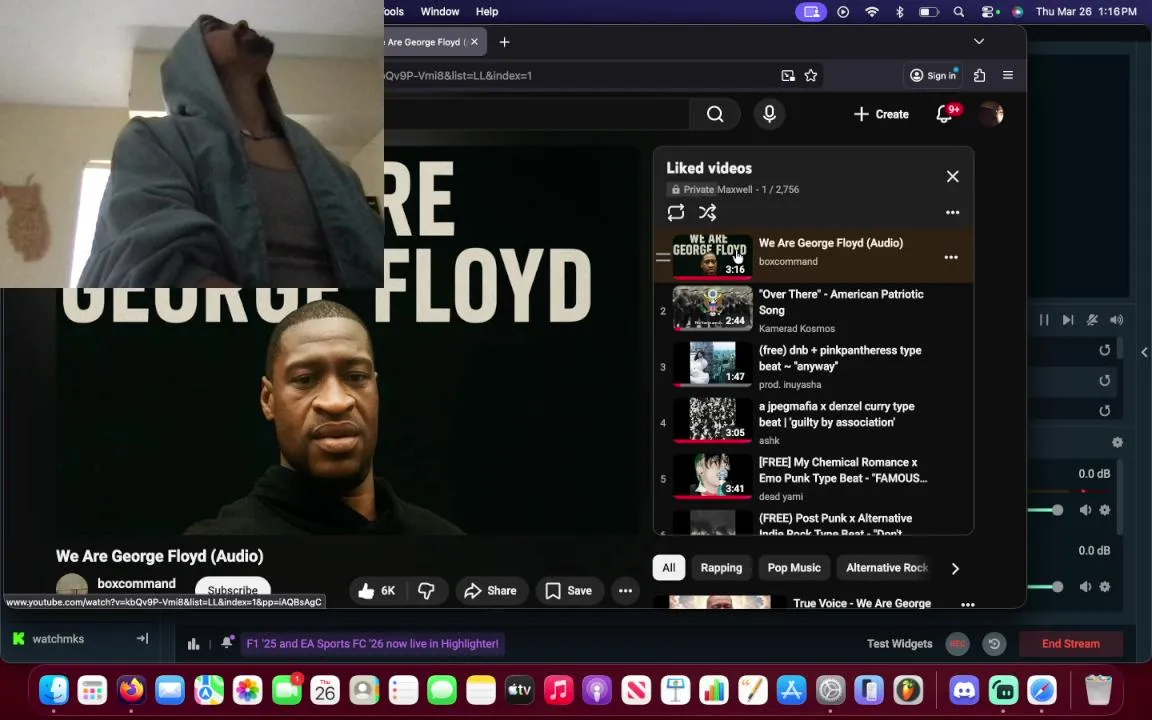Bookmark this page with the star icon

(x=810, y=75)
